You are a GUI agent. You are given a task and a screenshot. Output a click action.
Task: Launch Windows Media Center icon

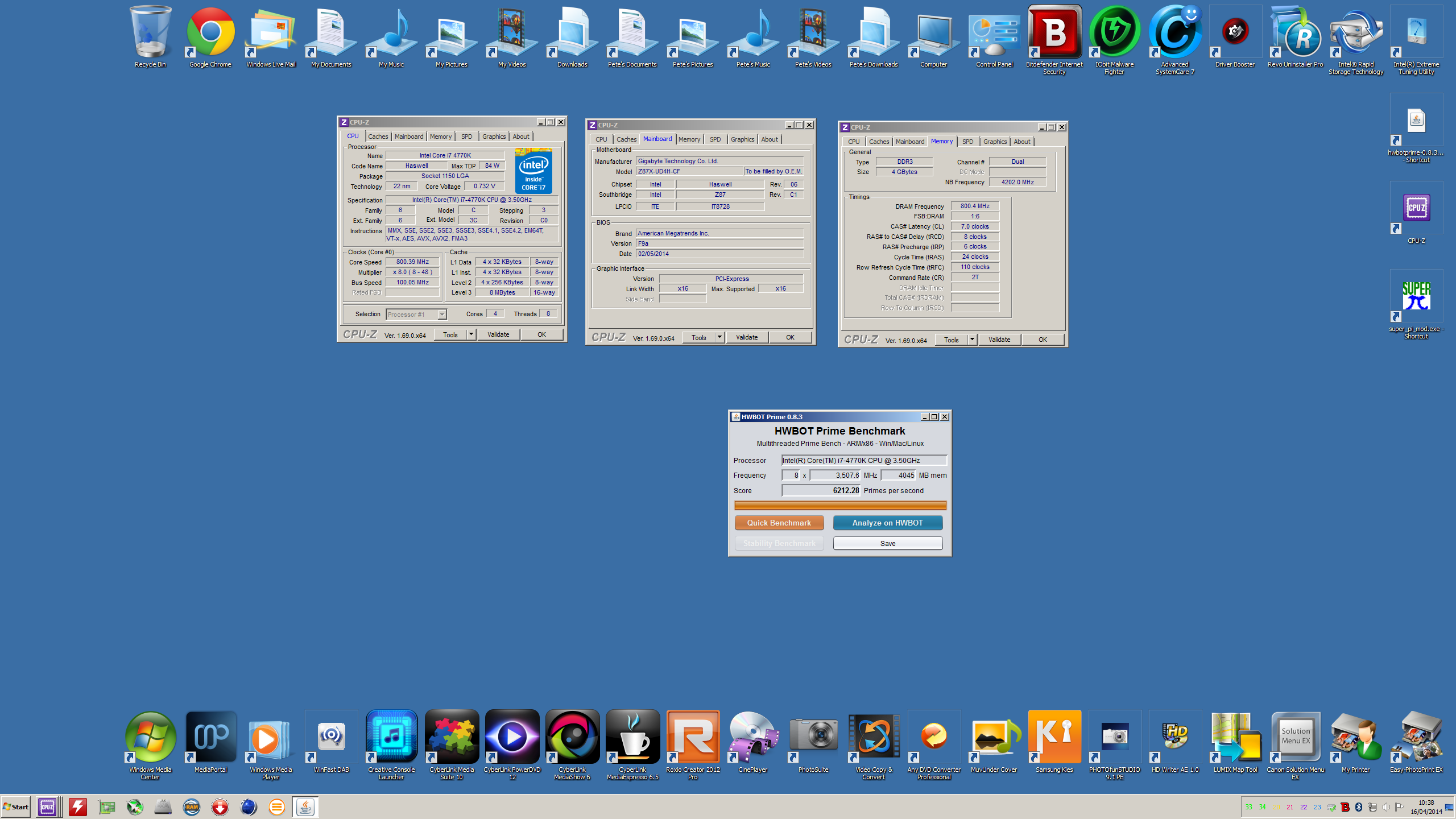[150, 745]
